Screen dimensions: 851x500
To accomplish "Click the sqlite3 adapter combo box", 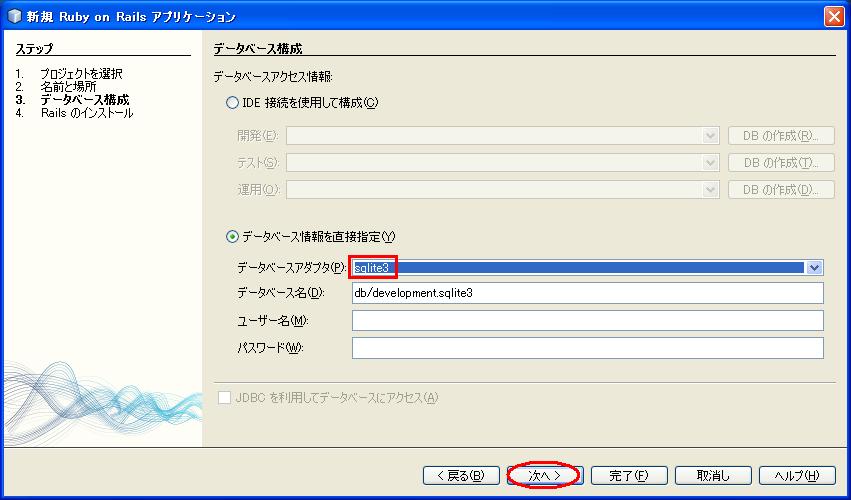I will (588, 268).
